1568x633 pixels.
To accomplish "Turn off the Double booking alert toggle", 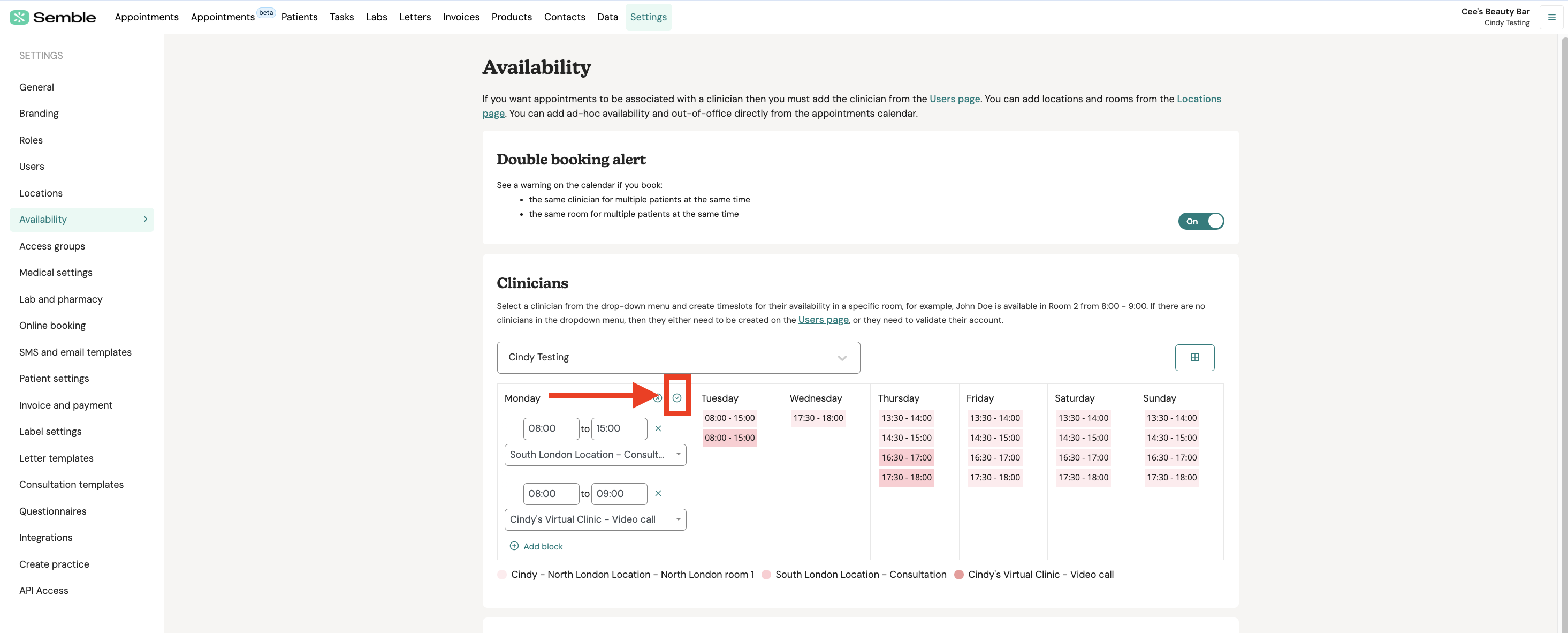I will (1200, 221).
